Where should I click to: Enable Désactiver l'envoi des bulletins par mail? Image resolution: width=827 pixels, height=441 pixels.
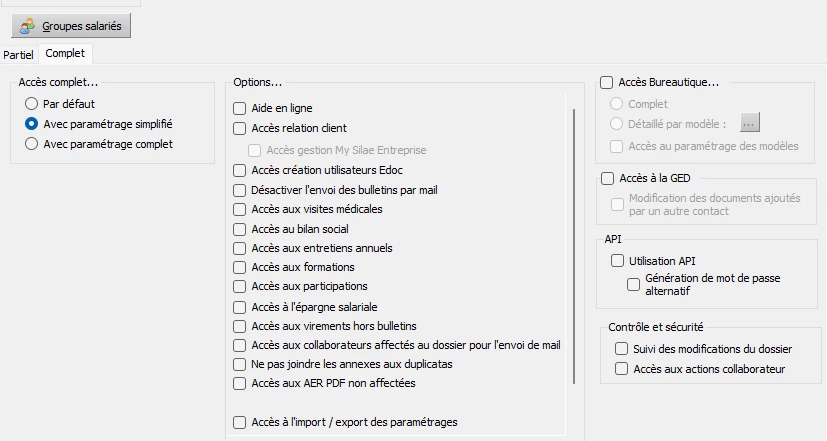239,189
